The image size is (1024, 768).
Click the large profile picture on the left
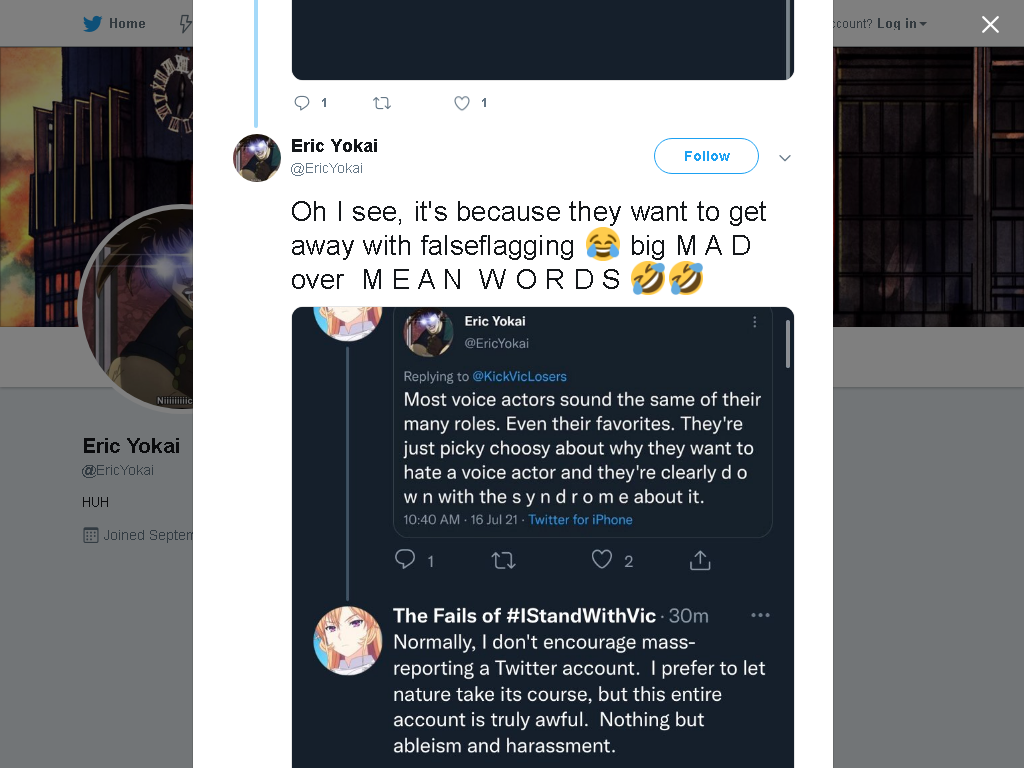tap(136, 308)
